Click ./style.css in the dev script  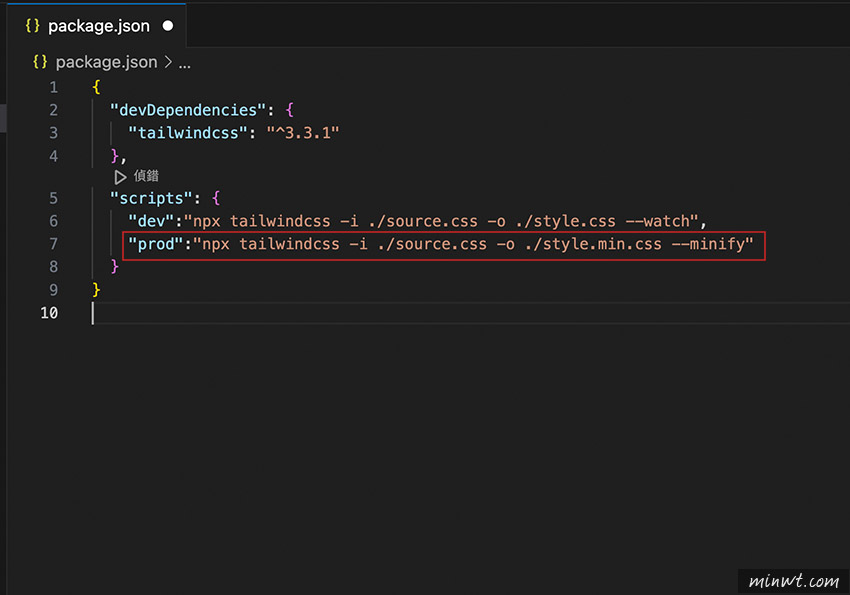(x=565, y=221)
